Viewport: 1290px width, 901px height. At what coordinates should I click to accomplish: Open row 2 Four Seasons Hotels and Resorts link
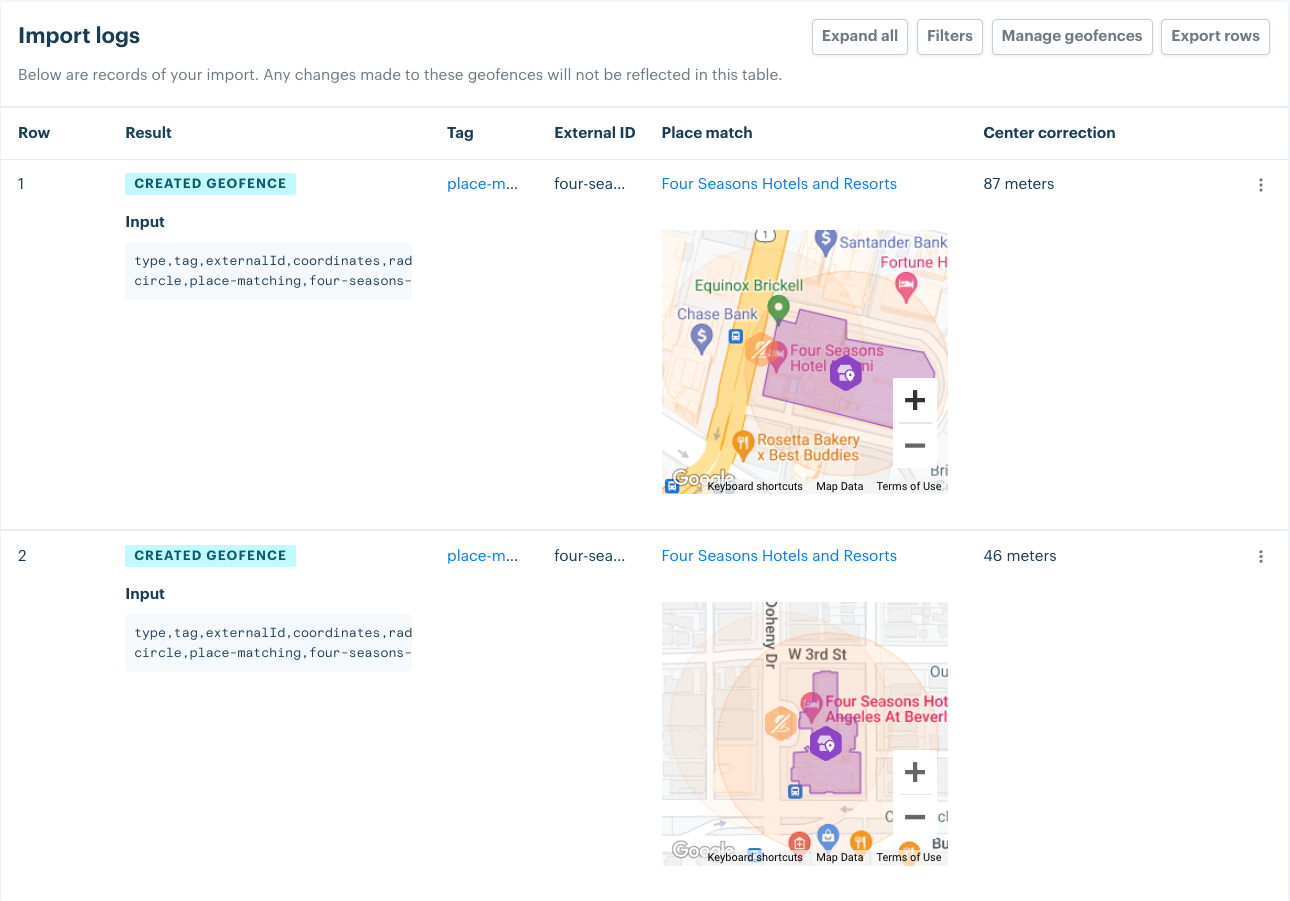coord(779,556)
